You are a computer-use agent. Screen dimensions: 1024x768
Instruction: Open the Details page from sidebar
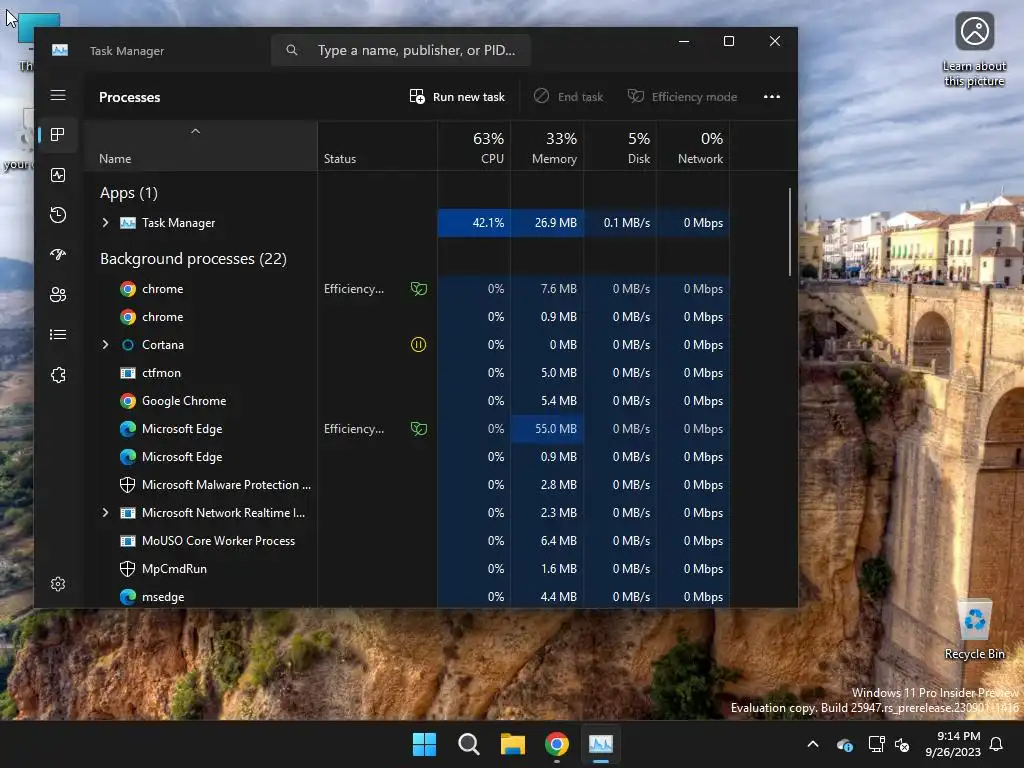coord(58,334)
